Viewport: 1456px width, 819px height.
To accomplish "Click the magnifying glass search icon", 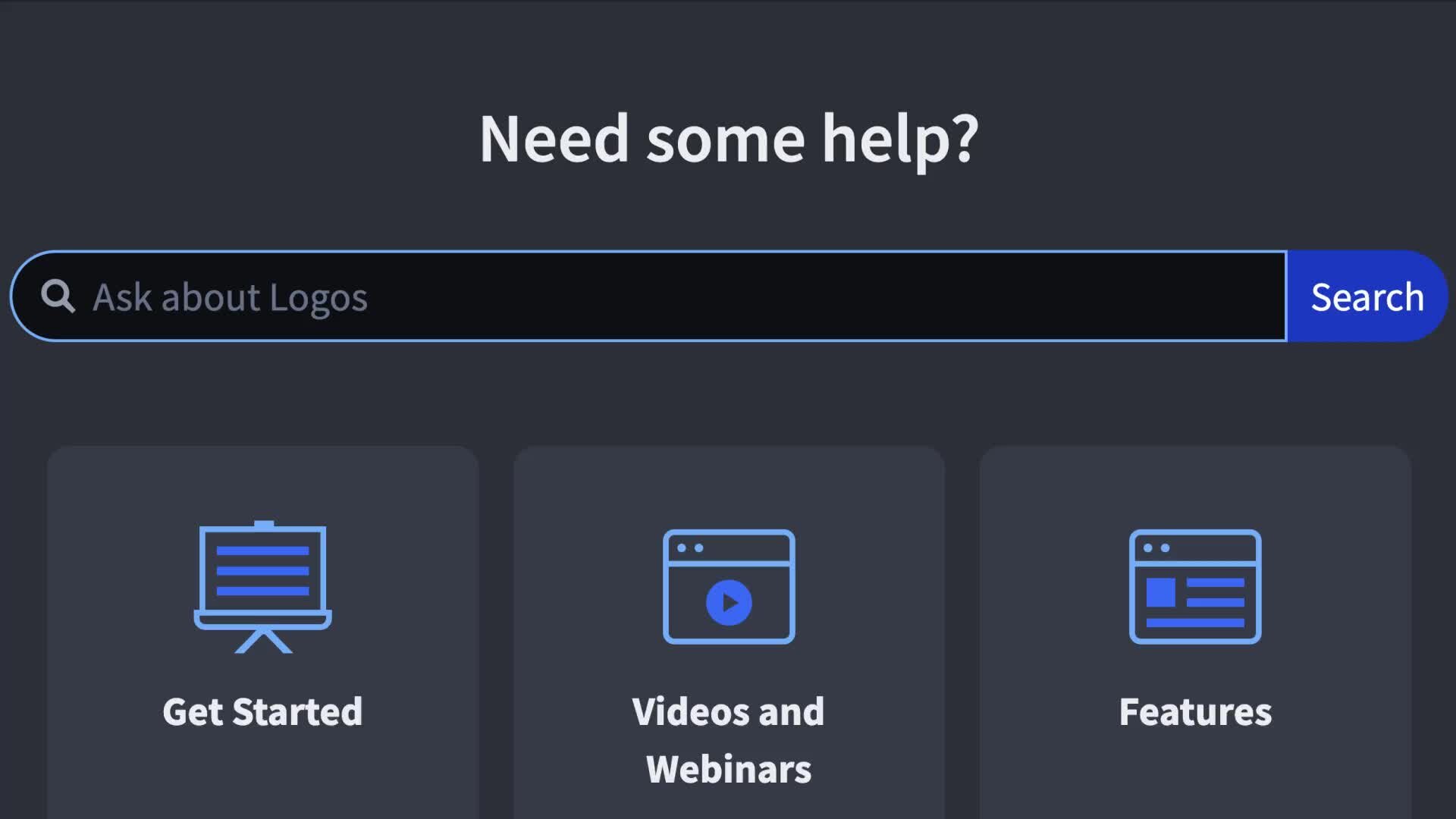I will click(x=58, y=297).
